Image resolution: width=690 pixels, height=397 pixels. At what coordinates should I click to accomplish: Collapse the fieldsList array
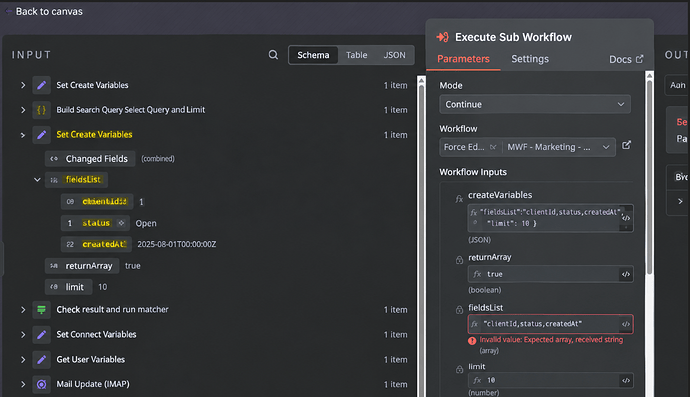[x=37, y=180]
